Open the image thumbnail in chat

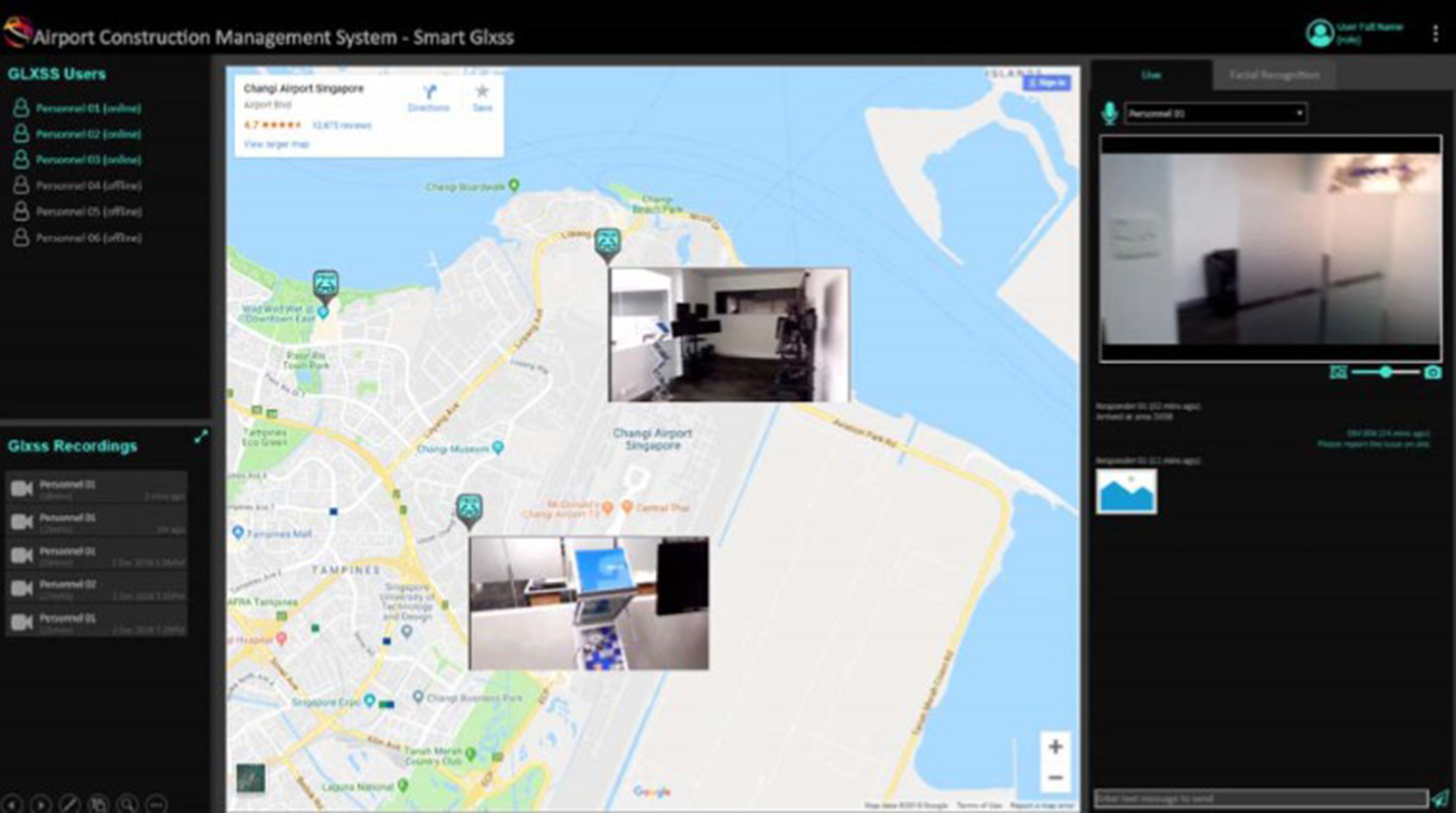coord(1126,492)
